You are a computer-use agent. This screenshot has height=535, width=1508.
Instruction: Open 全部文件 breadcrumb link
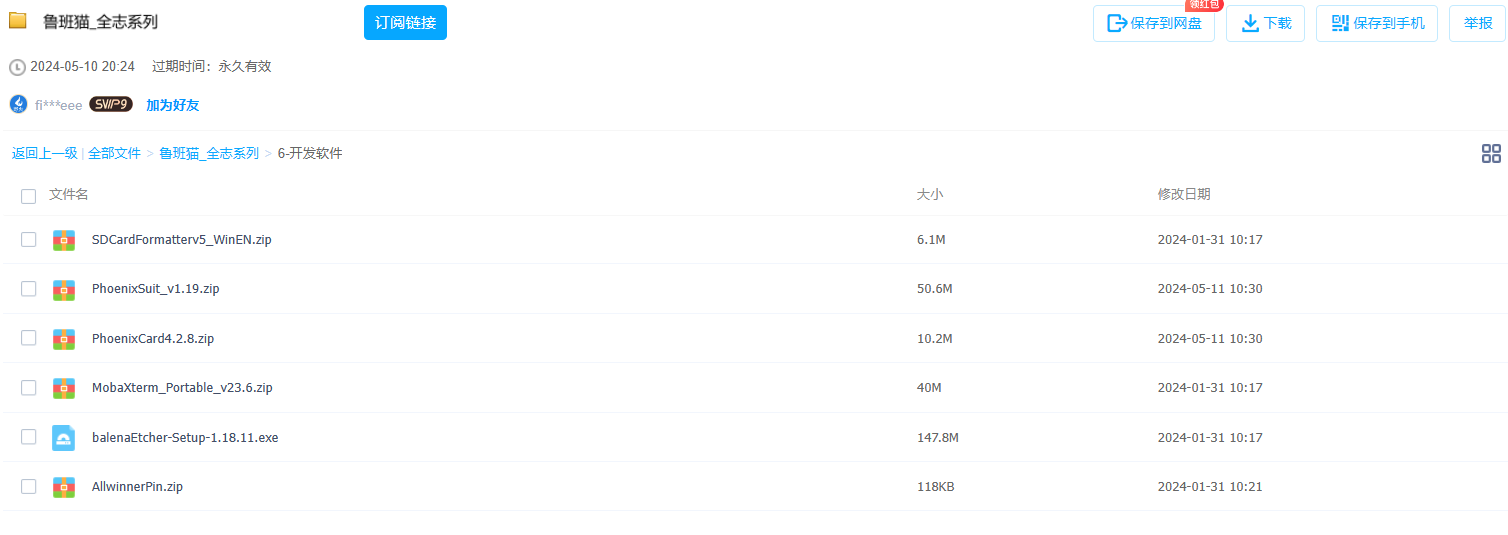tap(114, 153)
